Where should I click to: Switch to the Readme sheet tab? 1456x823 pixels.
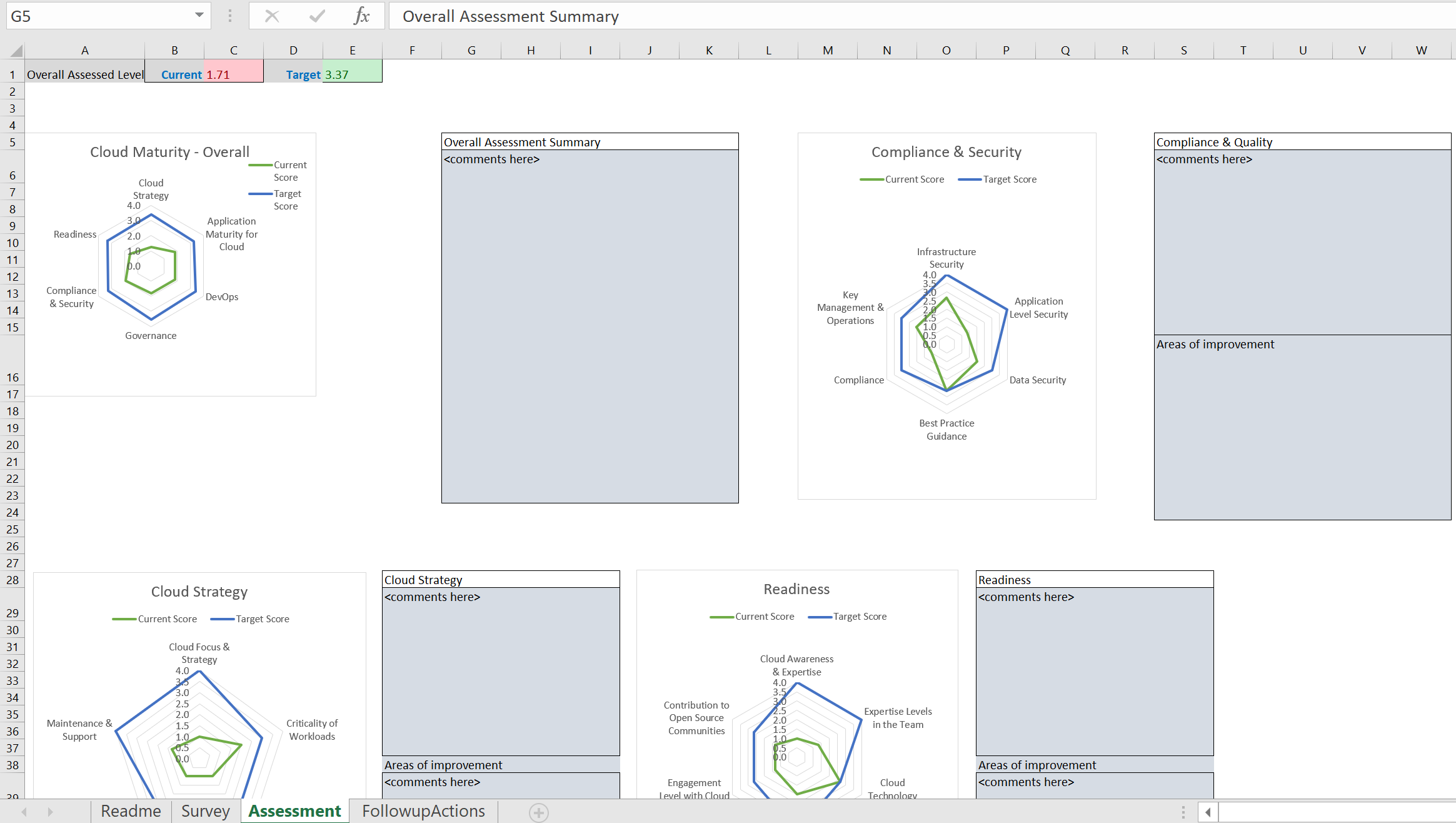click(x=131, y=811)
